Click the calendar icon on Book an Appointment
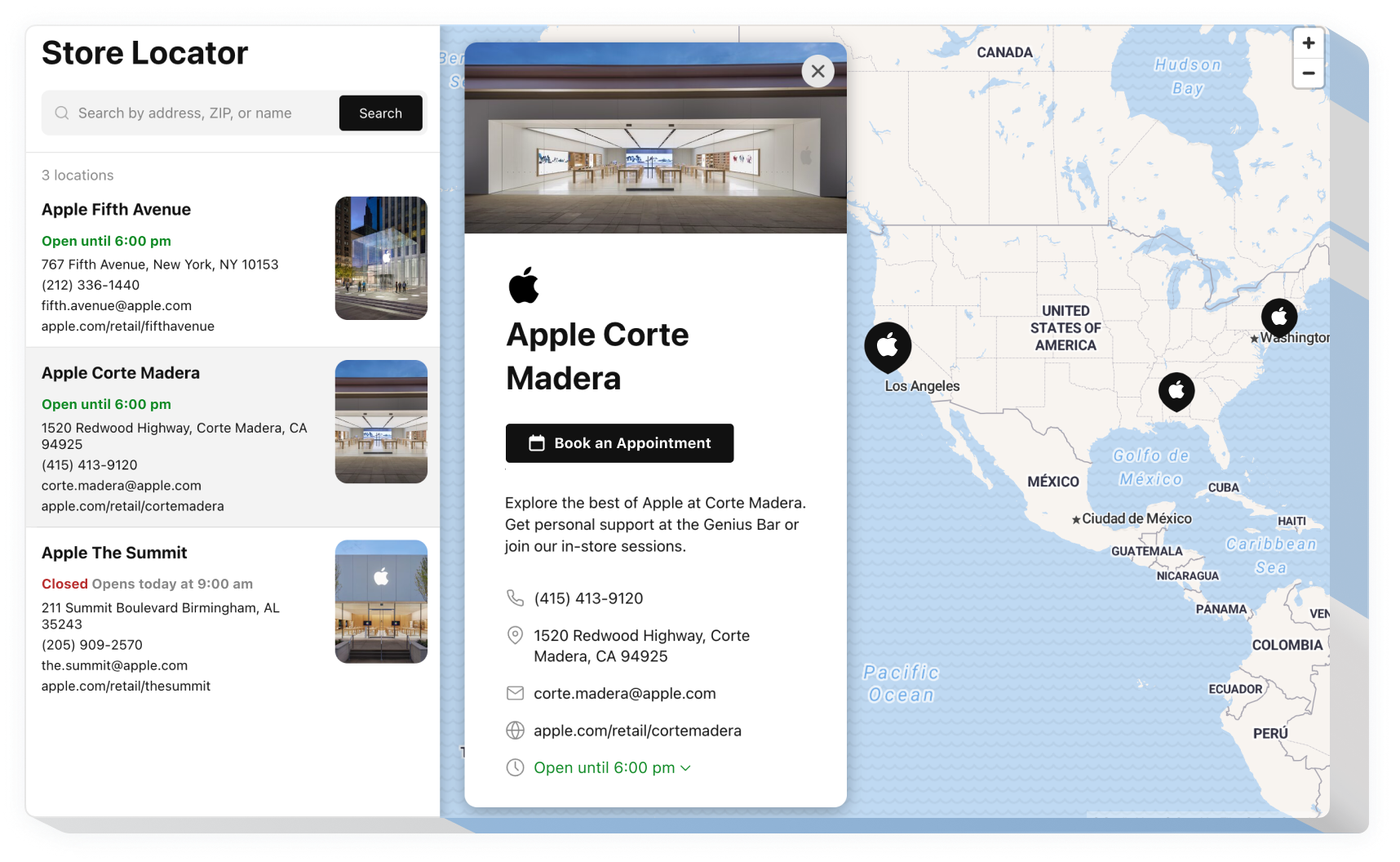 536,443
